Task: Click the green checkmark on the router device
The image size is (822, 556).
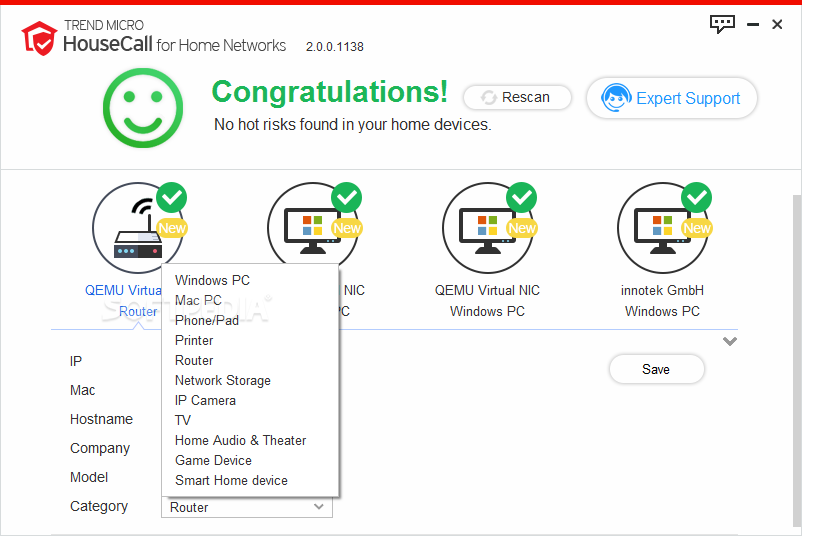Action: 171,198
